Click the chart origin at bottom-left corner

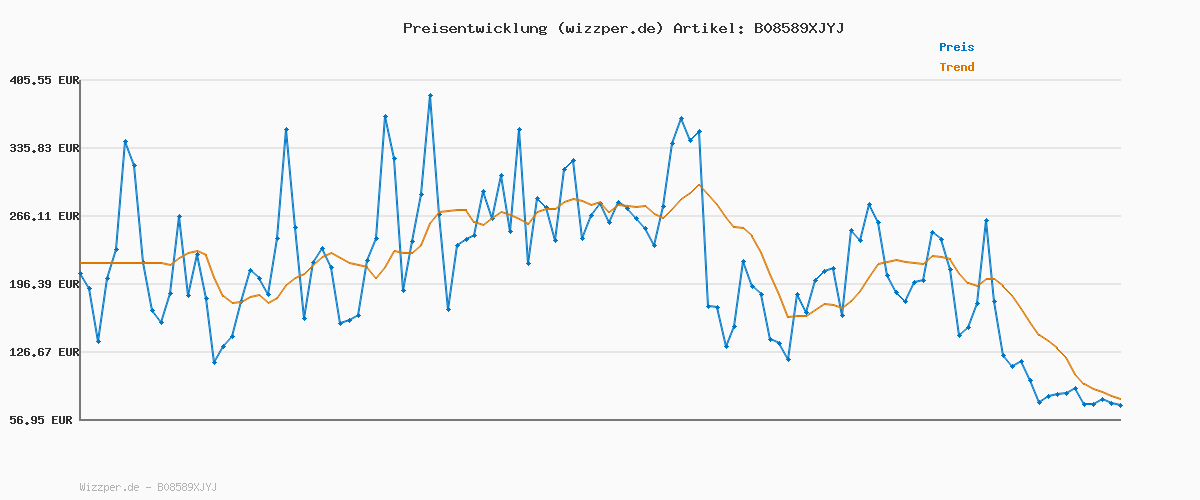click(80, 420)
